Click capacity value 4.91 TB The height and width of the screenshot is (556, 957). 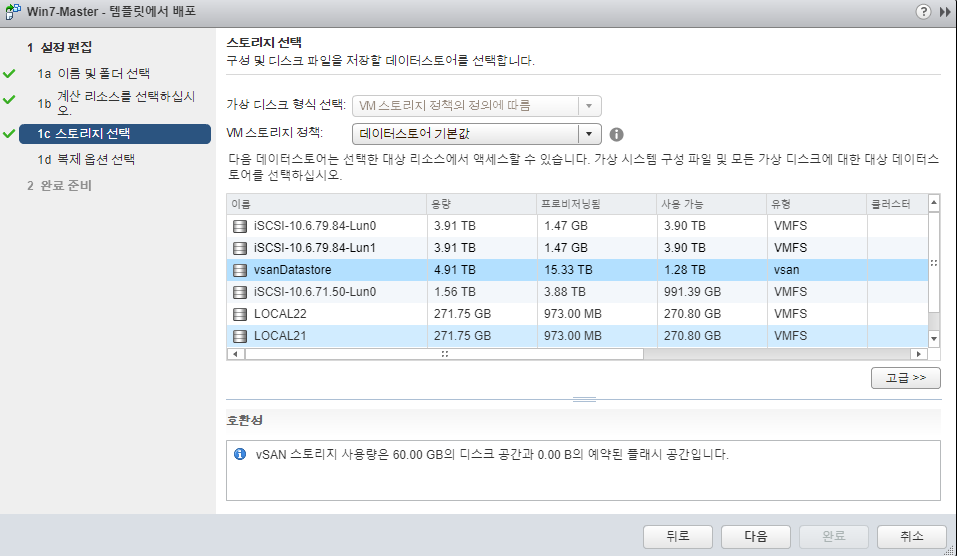point(455,270)
